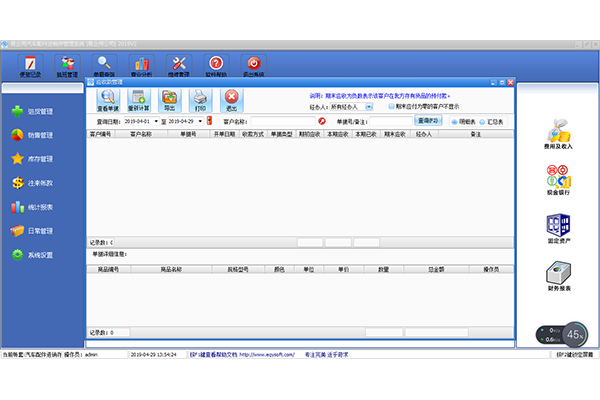Click 单价 column header

344,269
